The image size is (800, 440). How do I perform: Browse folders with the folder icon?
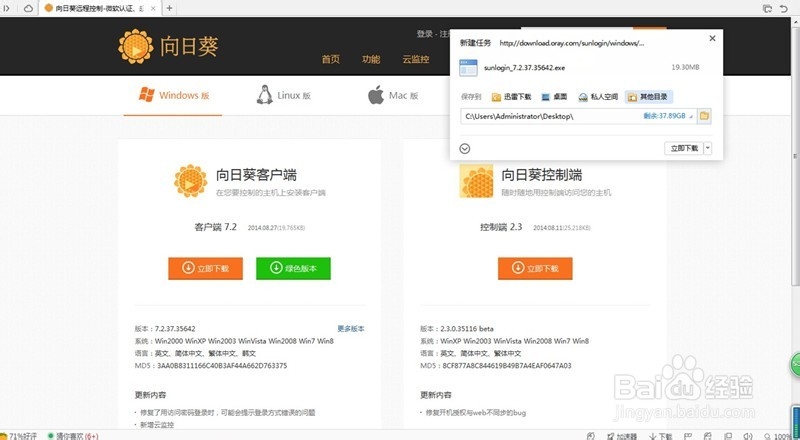pos(704,116)
